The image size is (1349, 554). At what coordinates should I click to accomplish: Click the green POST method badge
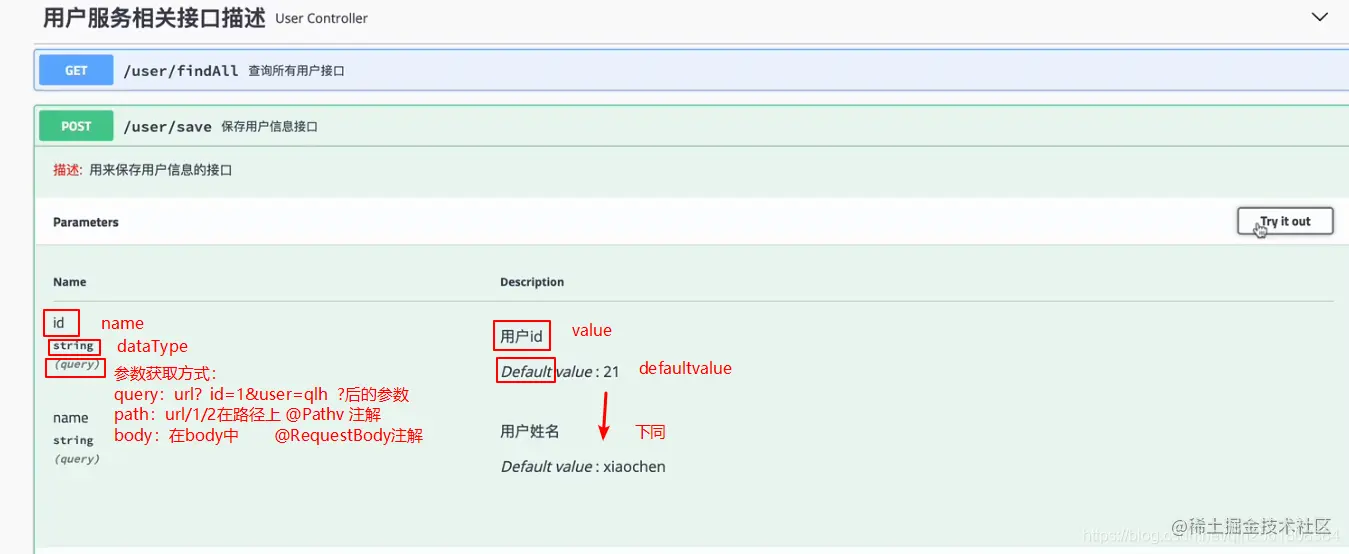click(x=76, y=126)
